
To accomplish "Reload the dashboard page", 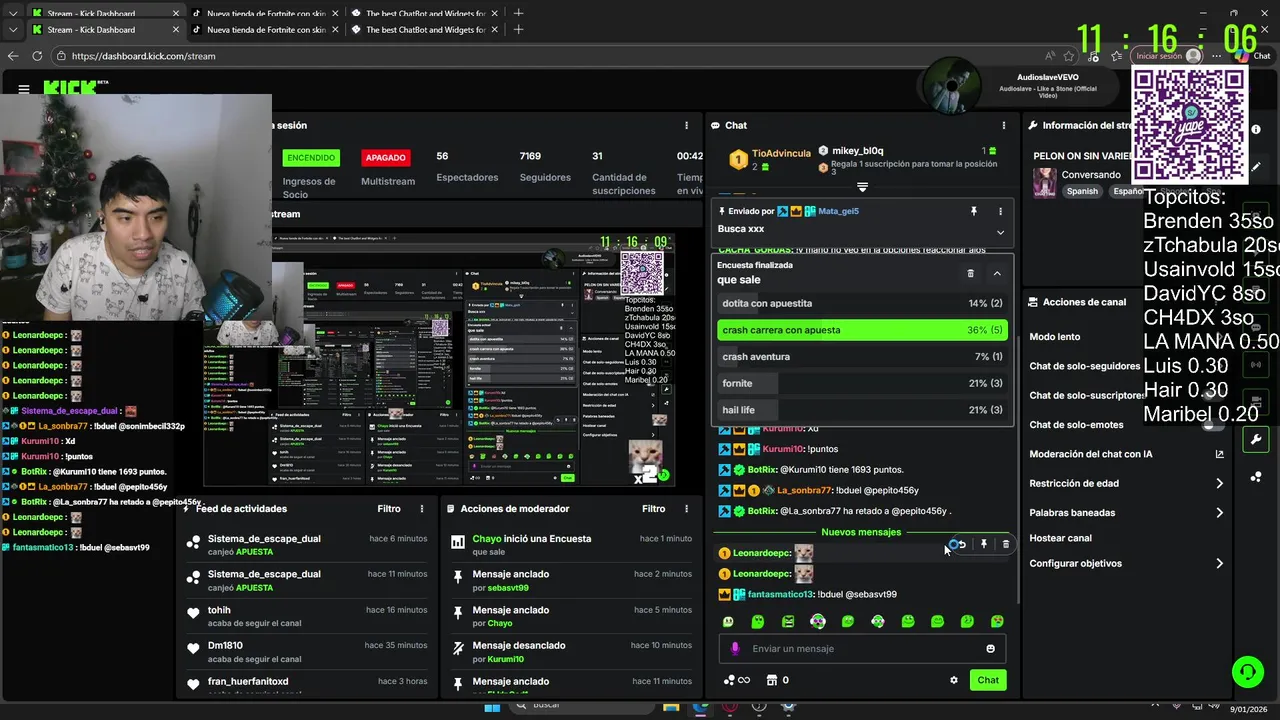I will [x=37, y=56].
